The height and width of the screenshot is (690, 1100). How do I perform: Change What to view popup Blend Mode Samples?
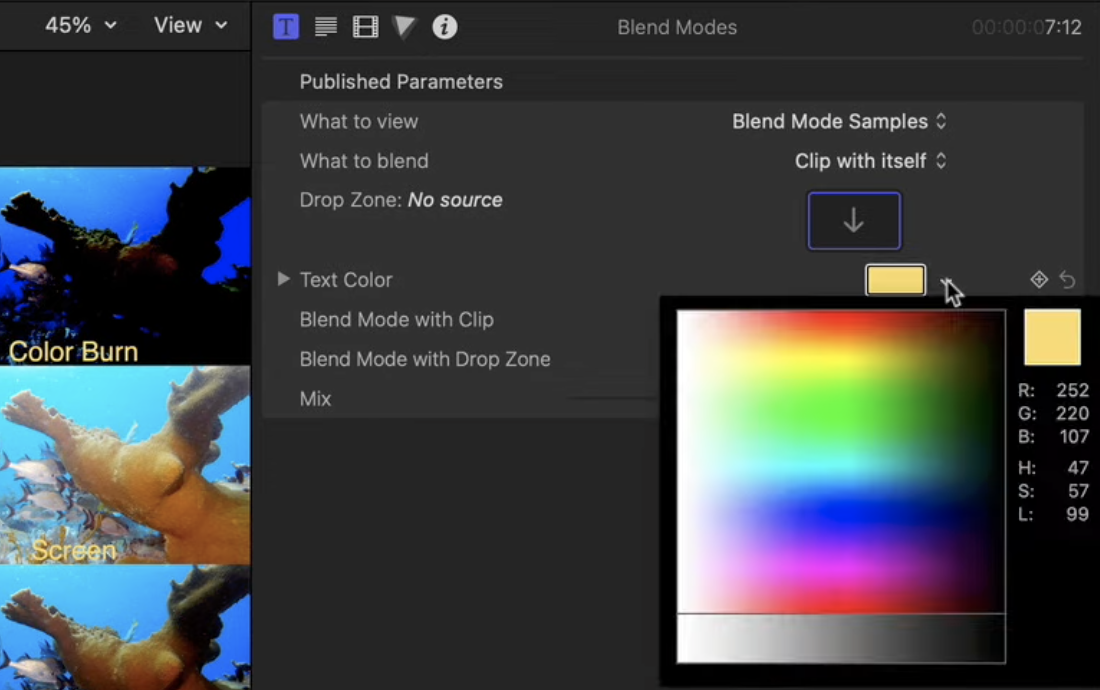[x=839, y=121]
